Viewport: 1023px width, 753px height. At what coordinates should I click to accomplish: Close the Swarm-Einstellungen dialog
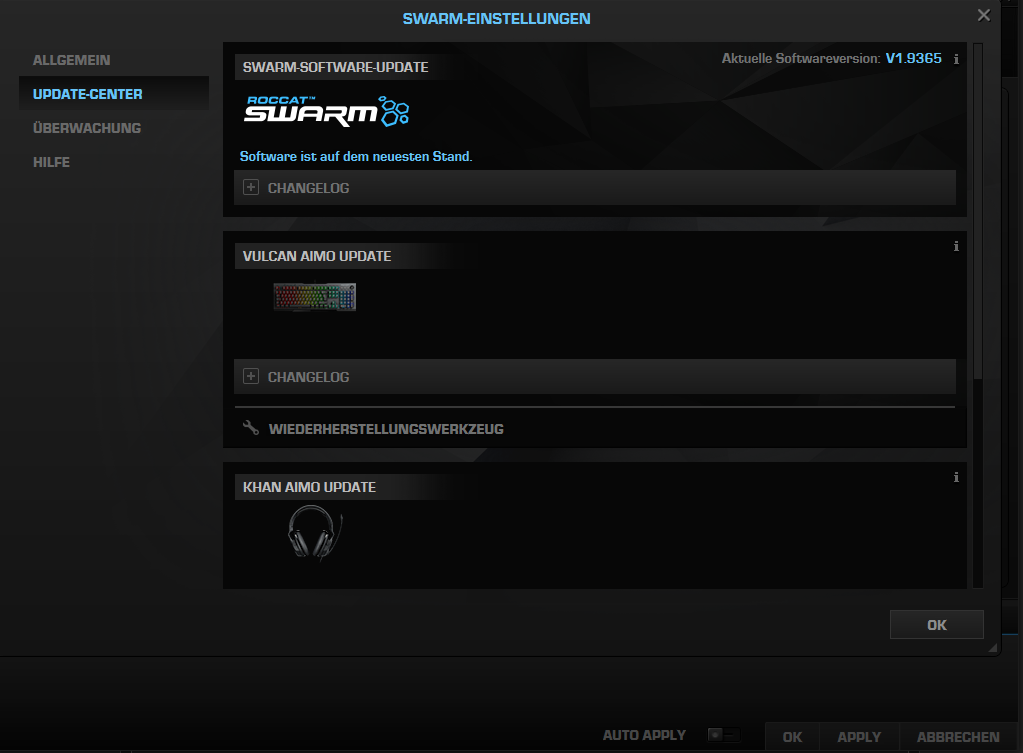[x=984, y=16]
